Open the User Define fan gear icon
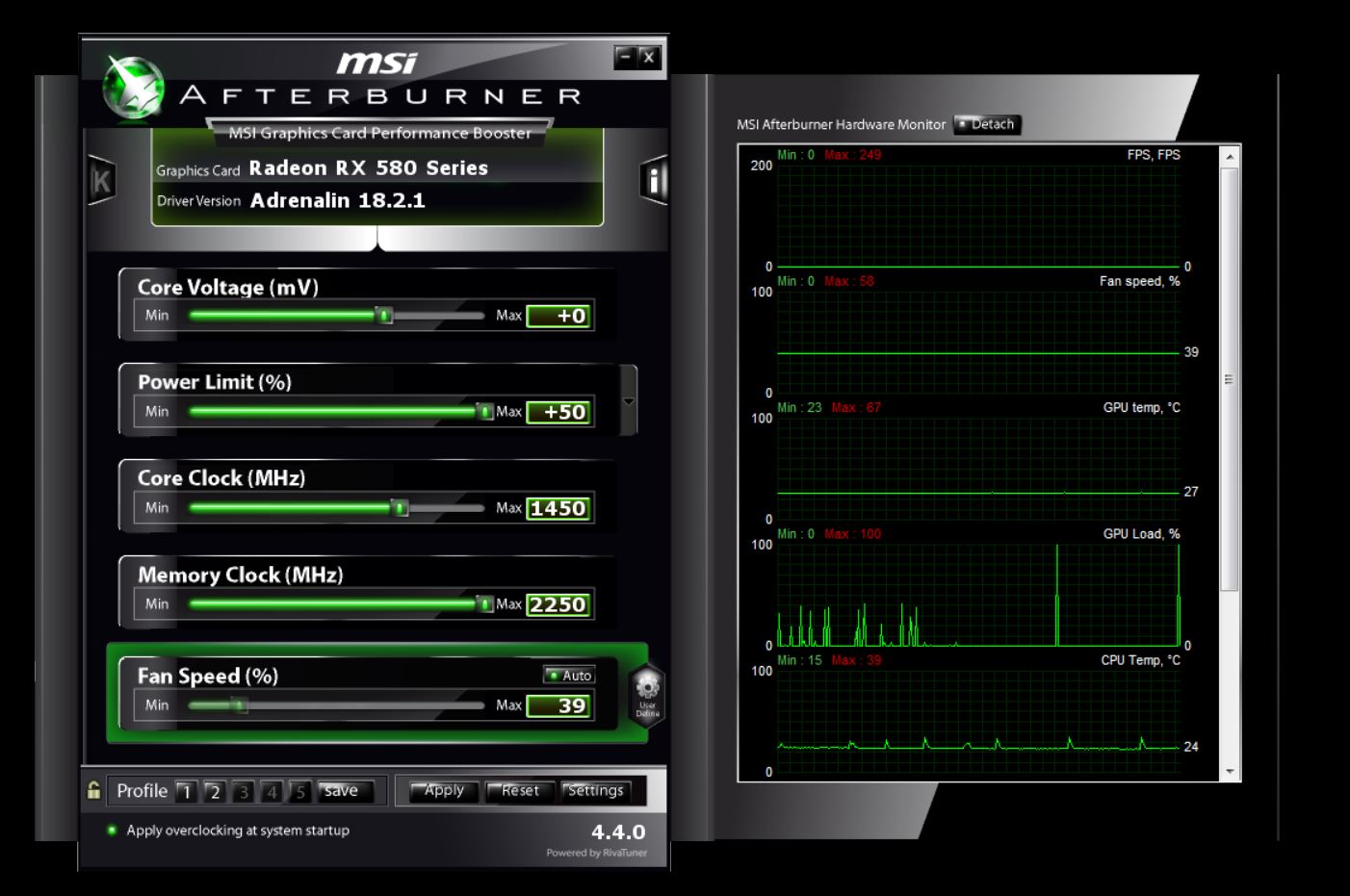The height and width of the screenshot is (896, 1350). pos(647,695)
